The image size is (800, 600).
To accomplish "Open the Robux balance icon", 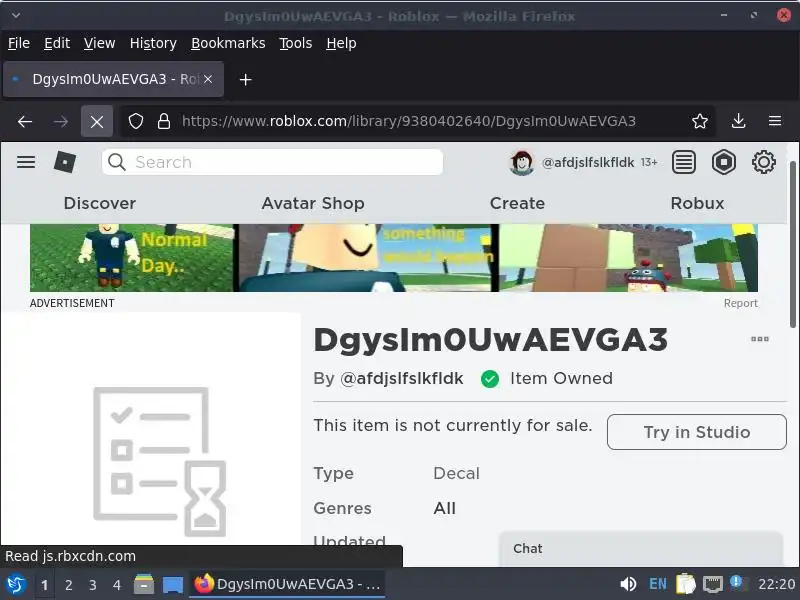I will coord(723,163).
